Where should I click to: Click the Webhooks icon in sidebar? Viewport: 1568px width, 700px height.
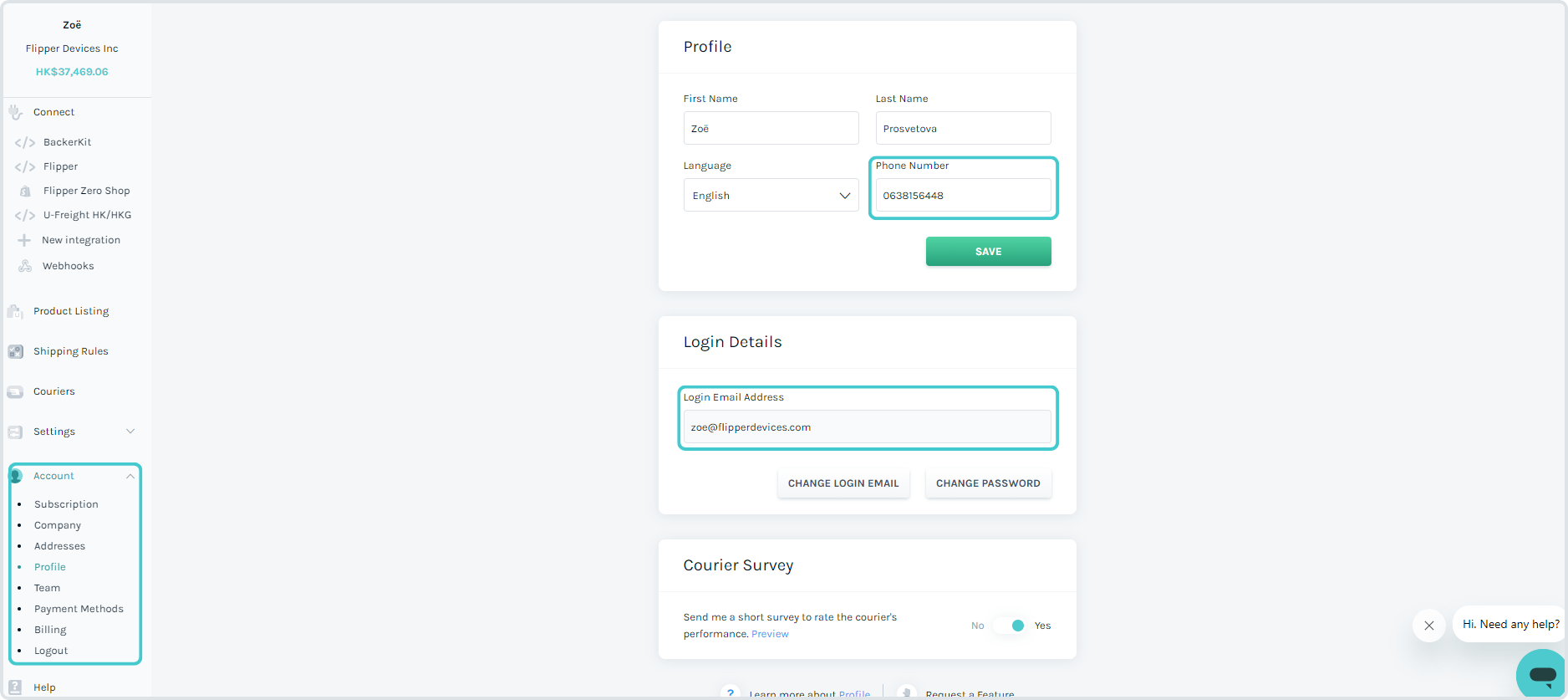(x=25, y=266)
